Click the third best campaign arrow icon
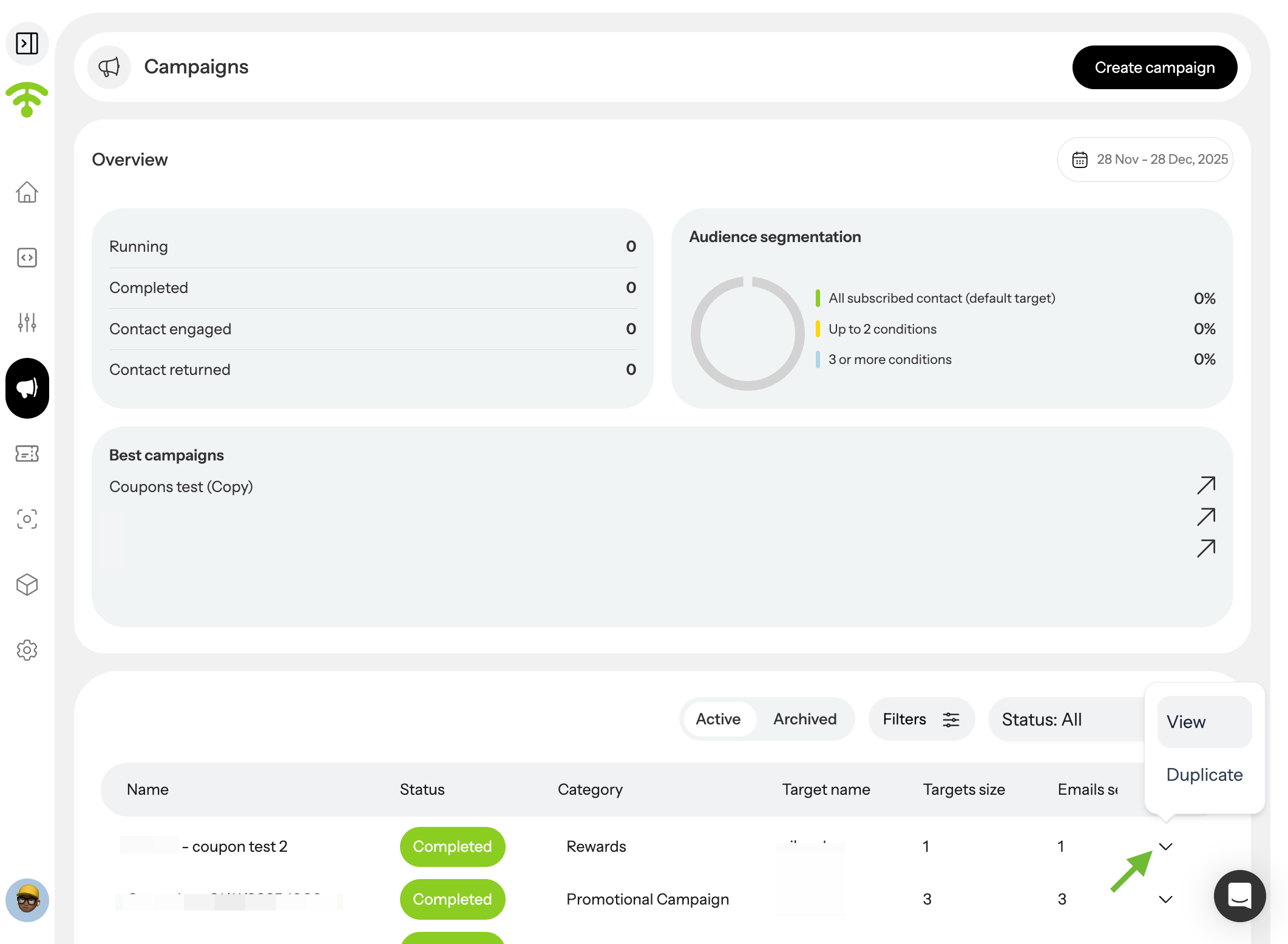1288x944 pixels. pos(1206,548)
